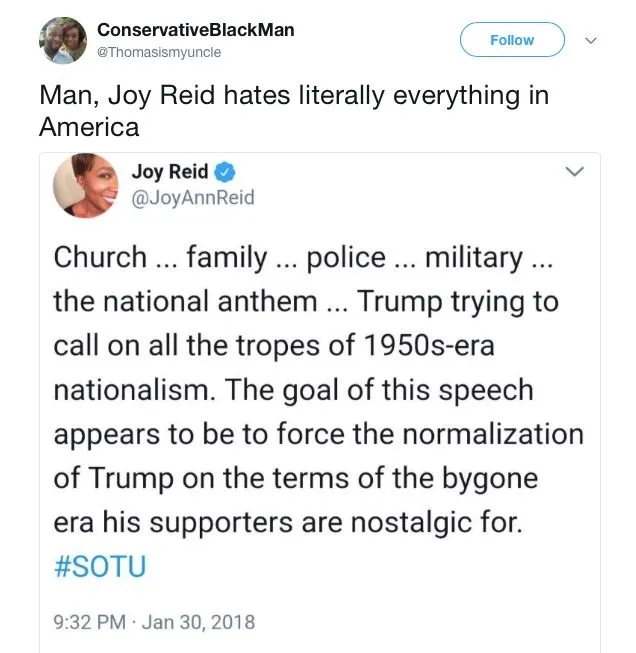Expand the chevron menu next to Follow

coord(590,41)
